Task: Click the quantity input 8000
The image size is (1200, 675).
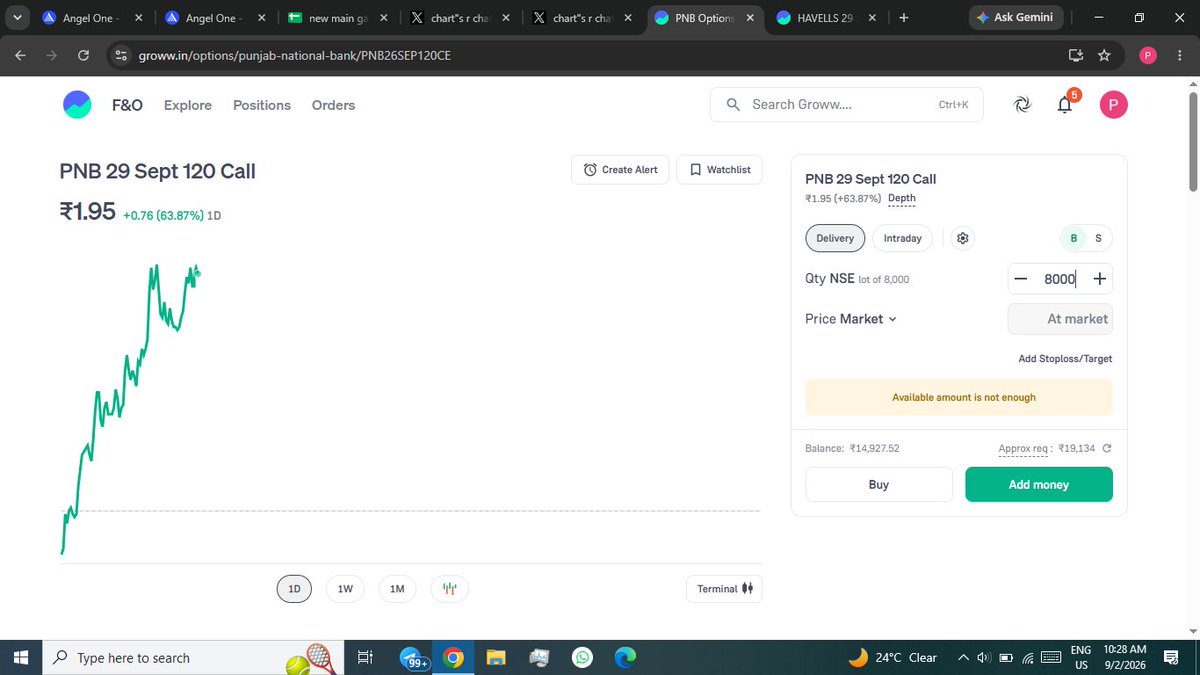Action: tap(1060, 280)
